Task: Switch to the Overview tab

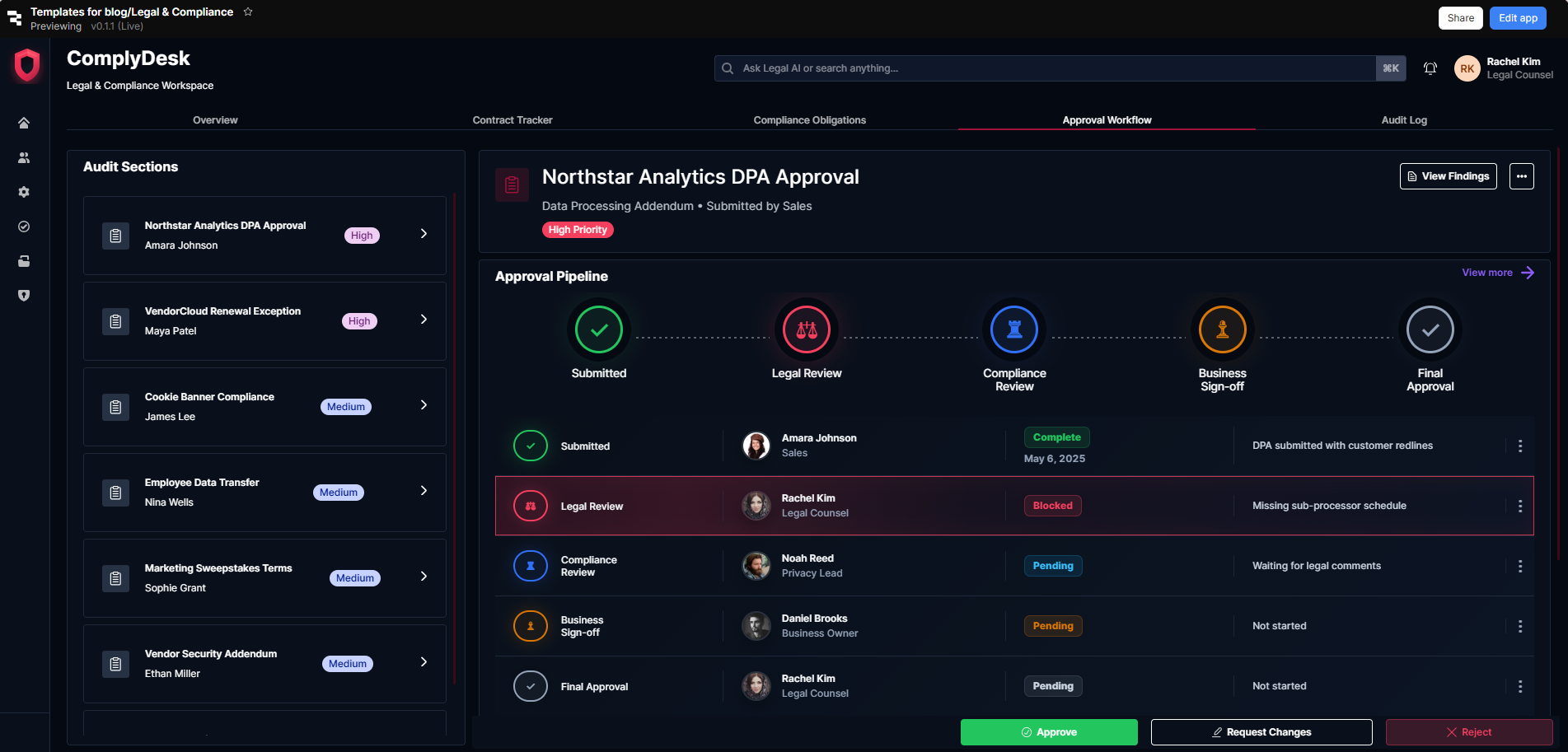Action: [x=215, y=120]
